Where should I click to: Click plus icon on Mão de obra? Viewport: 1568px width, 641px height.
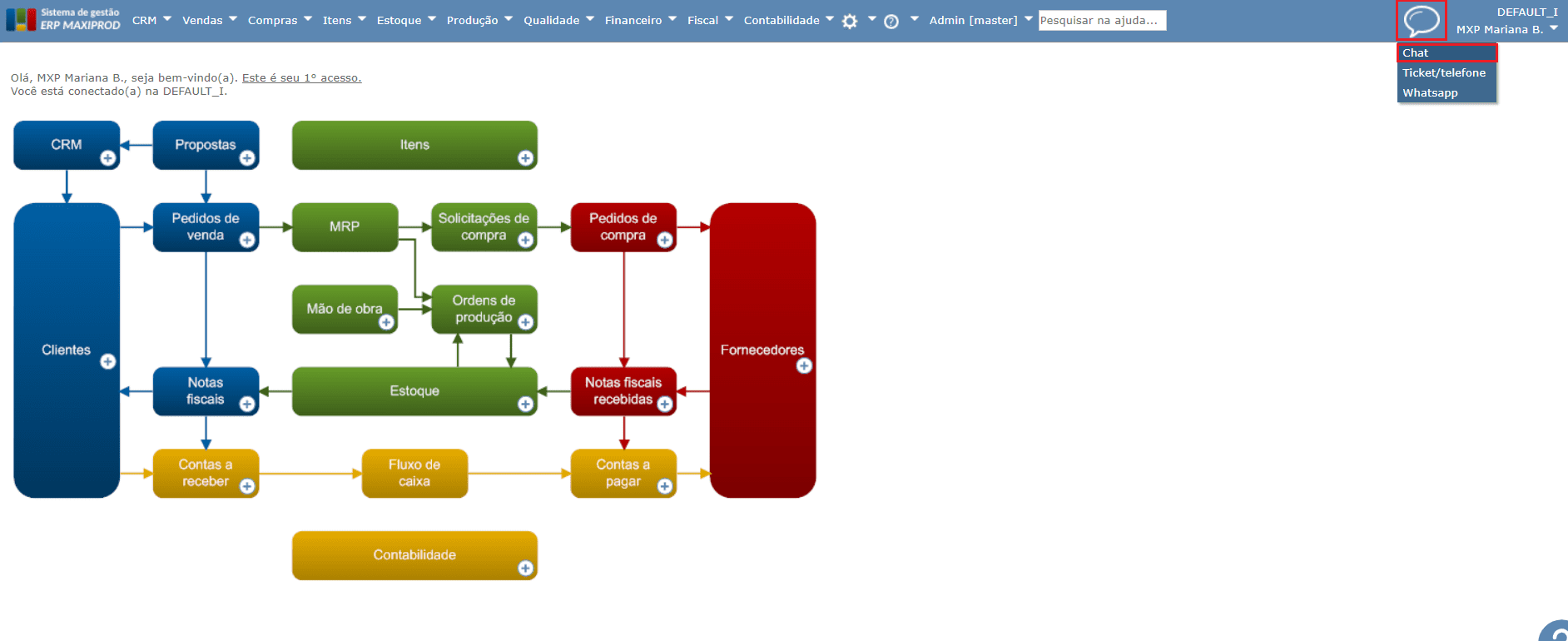(386, 322)
